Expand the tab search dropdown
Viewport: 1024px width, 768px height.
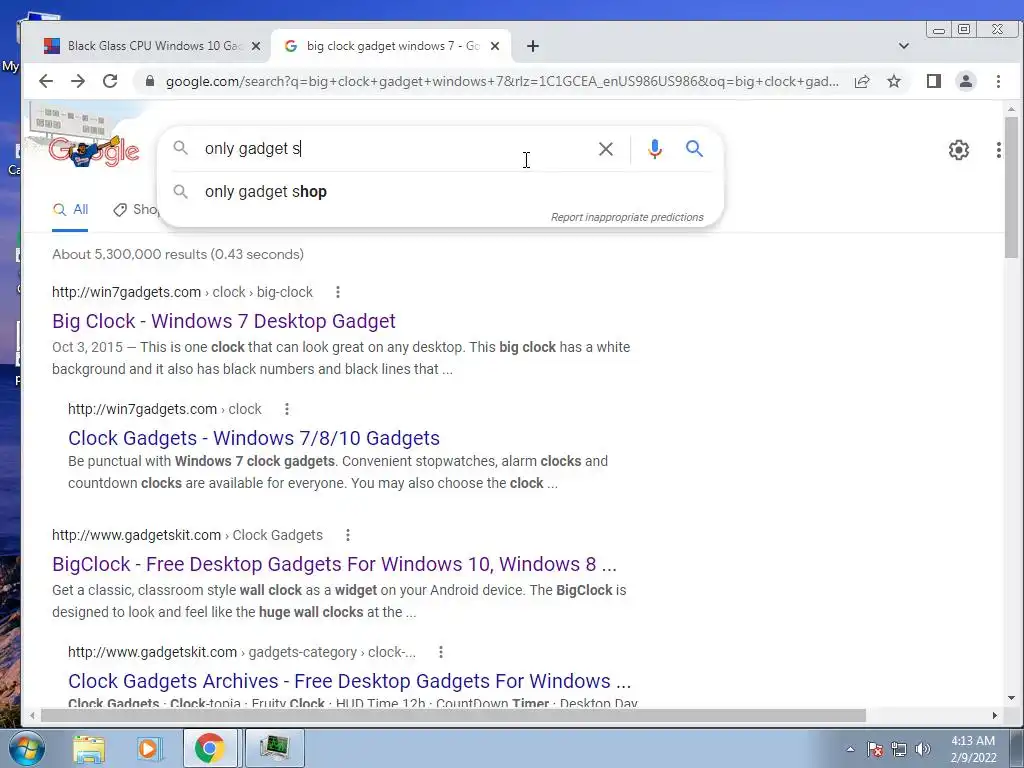point(904,46)
